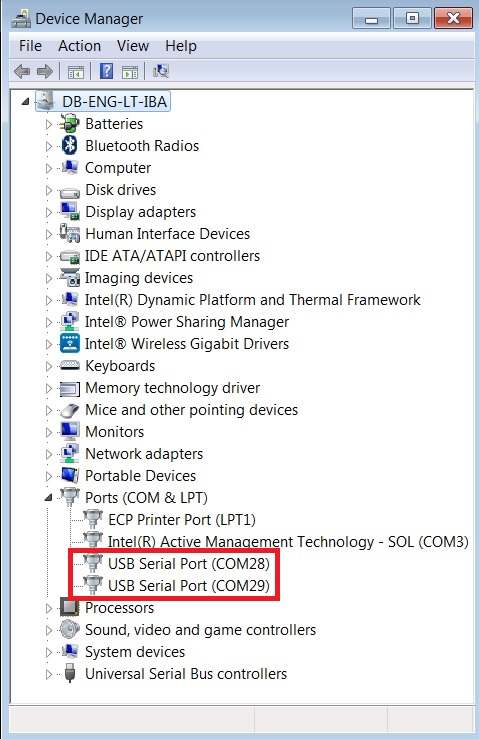Collapse the Ports (COM & LPT) node

pyautogui.click(x=48, y=498)
